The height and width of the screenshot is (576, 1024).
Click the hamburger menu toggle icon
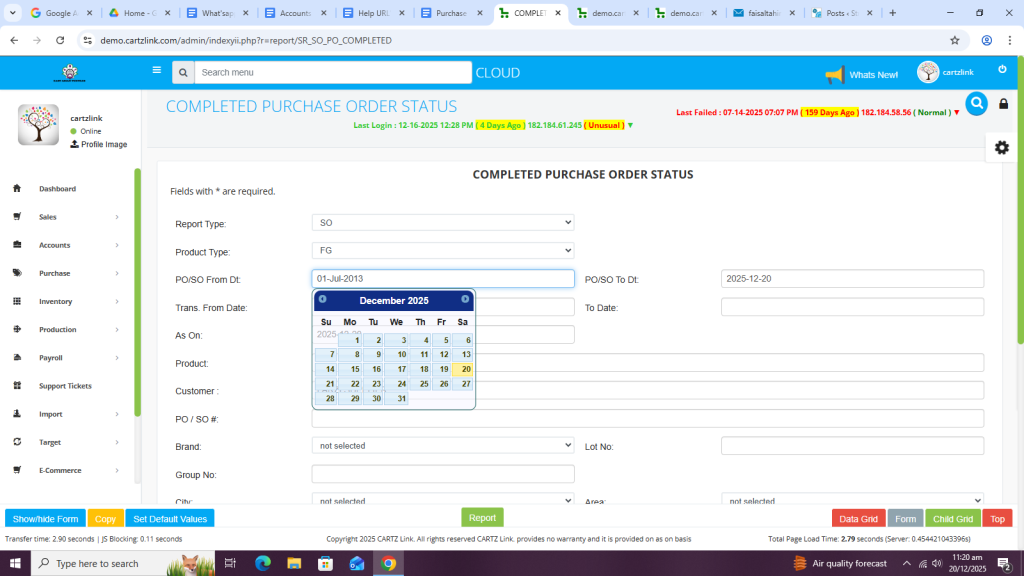click(156, 71)
